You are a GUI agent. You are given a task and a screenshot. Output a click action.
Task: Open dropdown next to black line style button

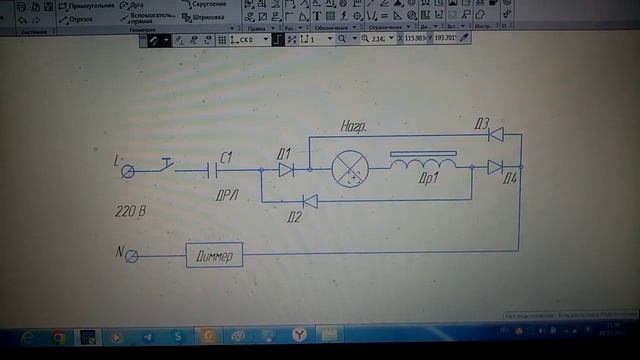tap(166, 40)
